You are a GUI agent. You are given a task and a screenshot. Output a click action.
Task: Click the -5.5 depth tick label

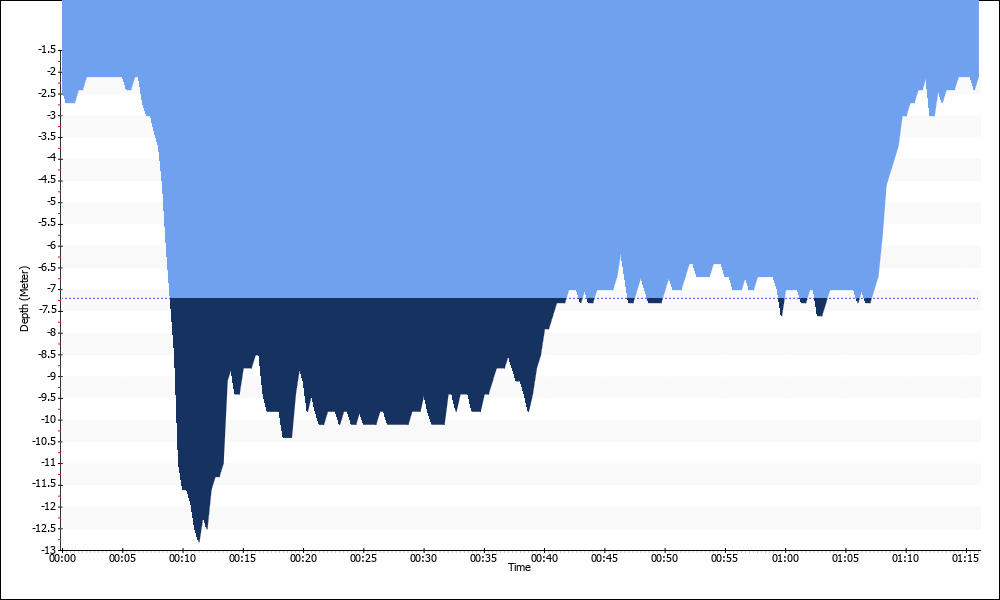[47, 223]
